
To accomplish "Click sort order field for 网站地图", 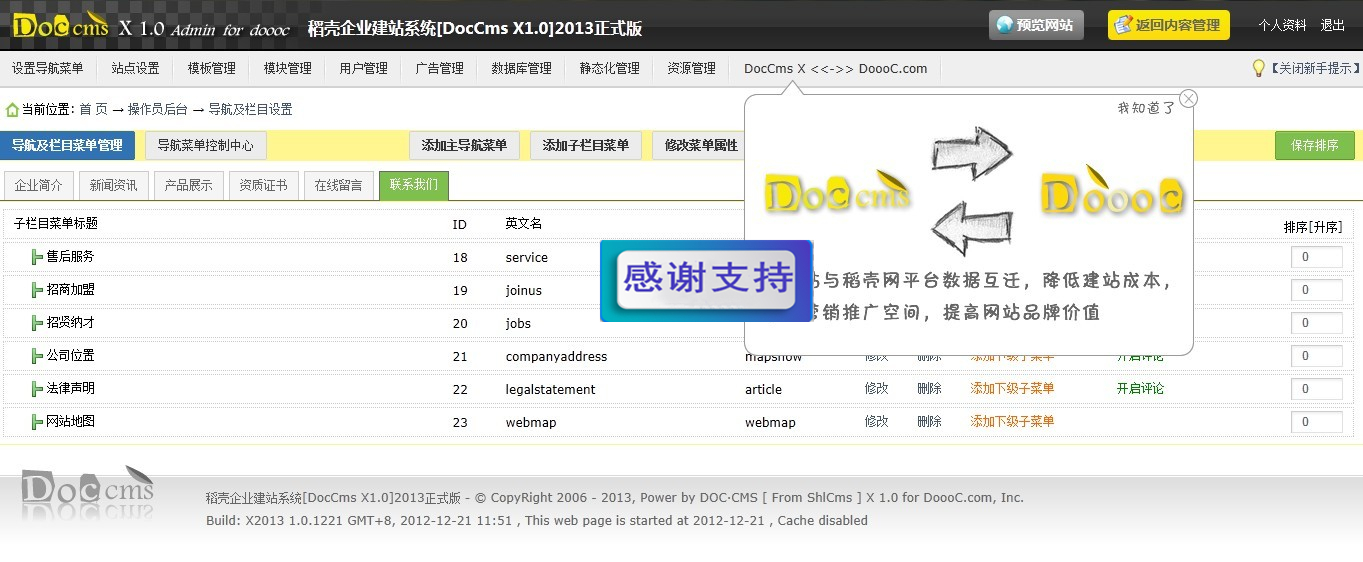I will pos(1316,422).
